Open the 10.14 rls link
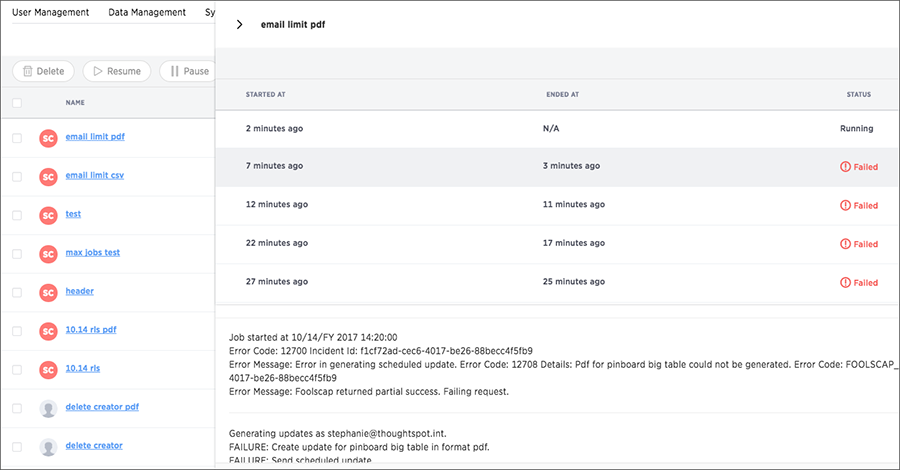Screen dimensions: 900x470 click(83, 368)
